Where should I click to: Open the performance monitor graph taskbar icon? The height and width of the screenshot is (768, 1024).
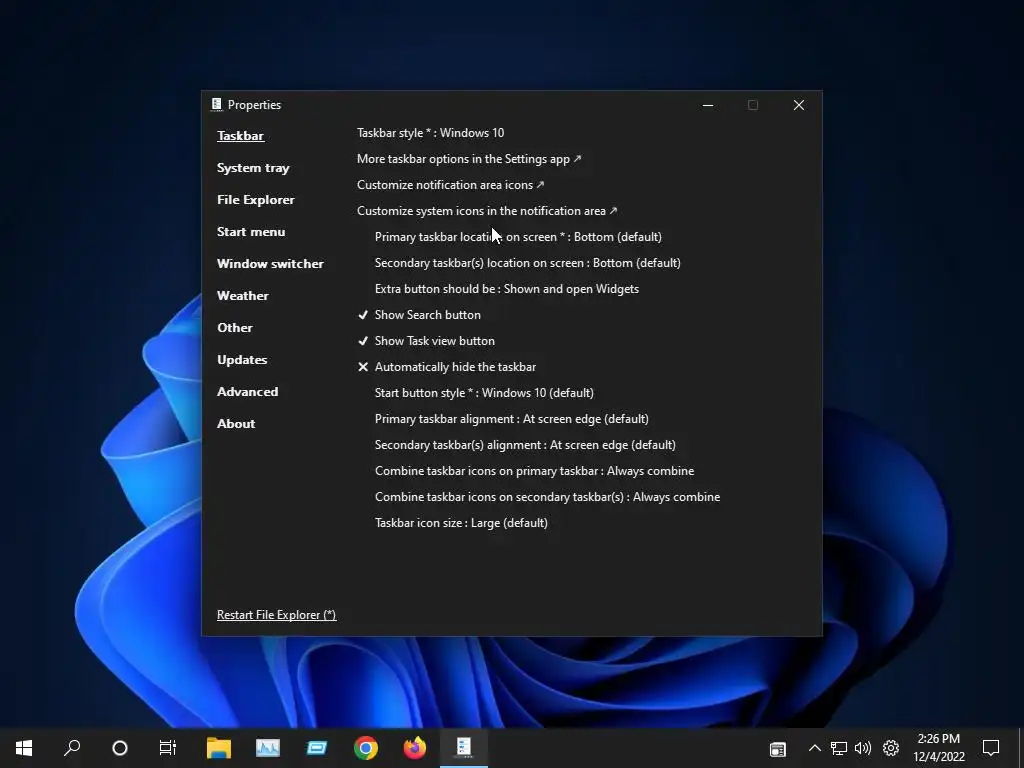pyautogui.click(x=268, y=748)
